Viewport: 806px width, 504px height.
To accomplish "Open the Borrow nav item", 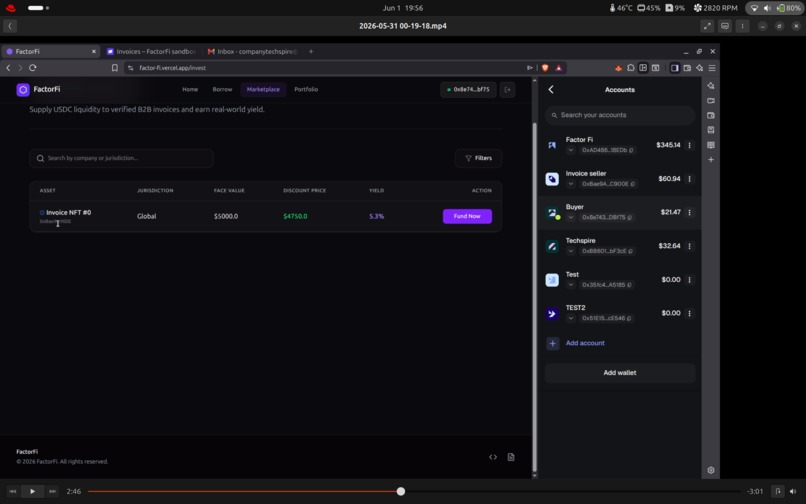I will [222, 89].
